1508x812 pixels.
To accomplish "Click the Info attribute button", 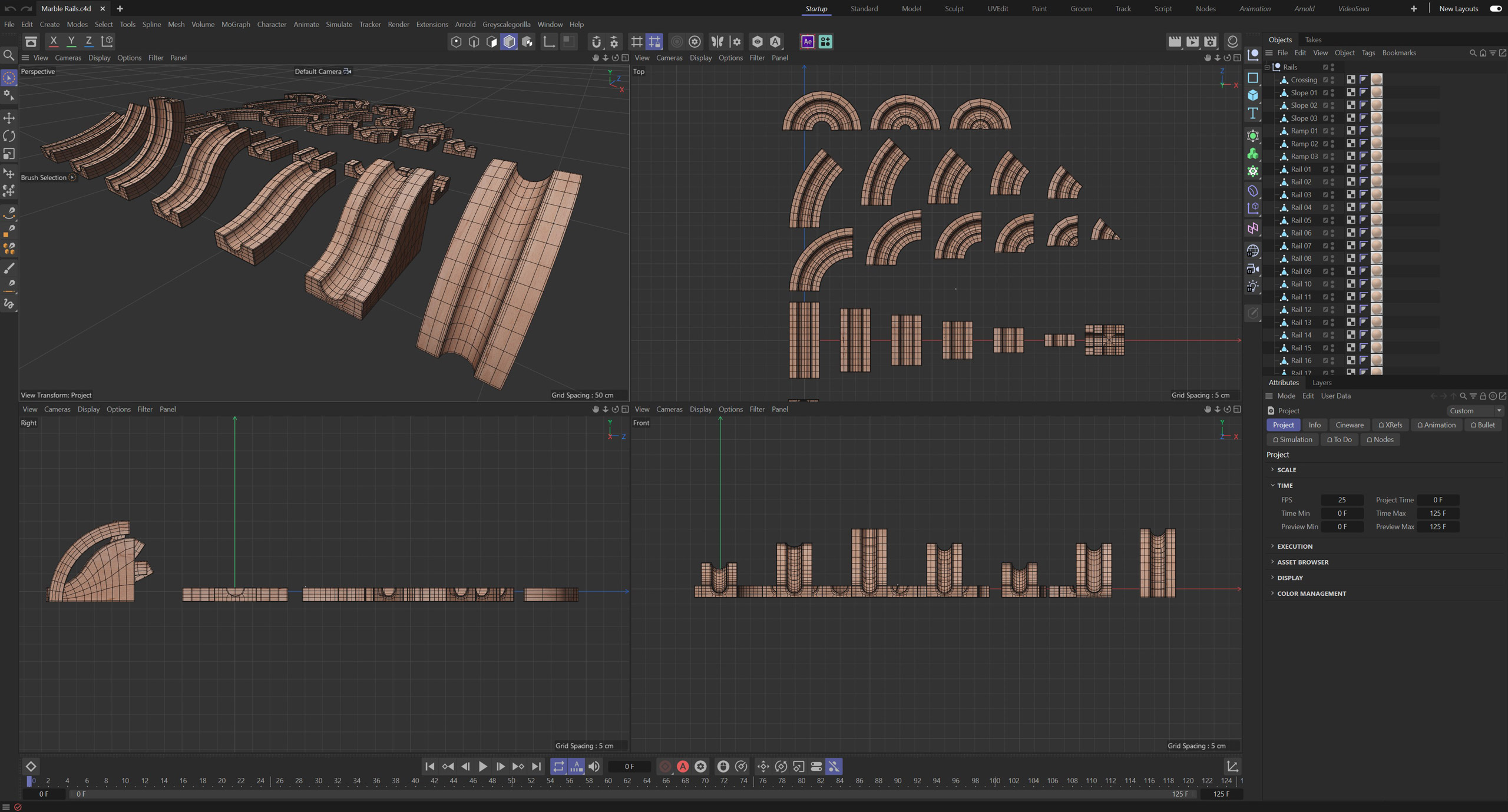I will 1314,425.
